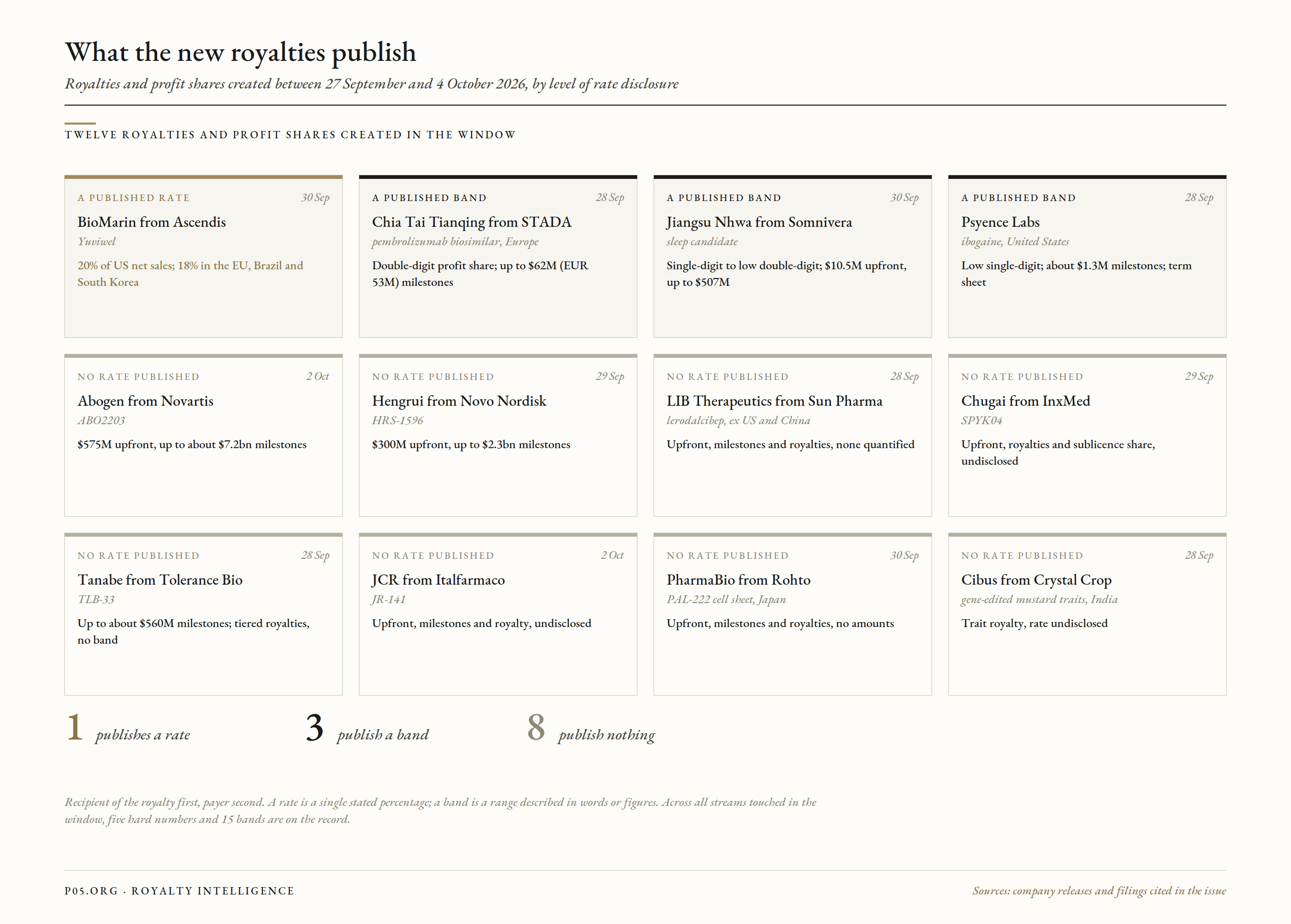Click 'Trait royalty, rate undisclosed' text

click(1034, 623)
